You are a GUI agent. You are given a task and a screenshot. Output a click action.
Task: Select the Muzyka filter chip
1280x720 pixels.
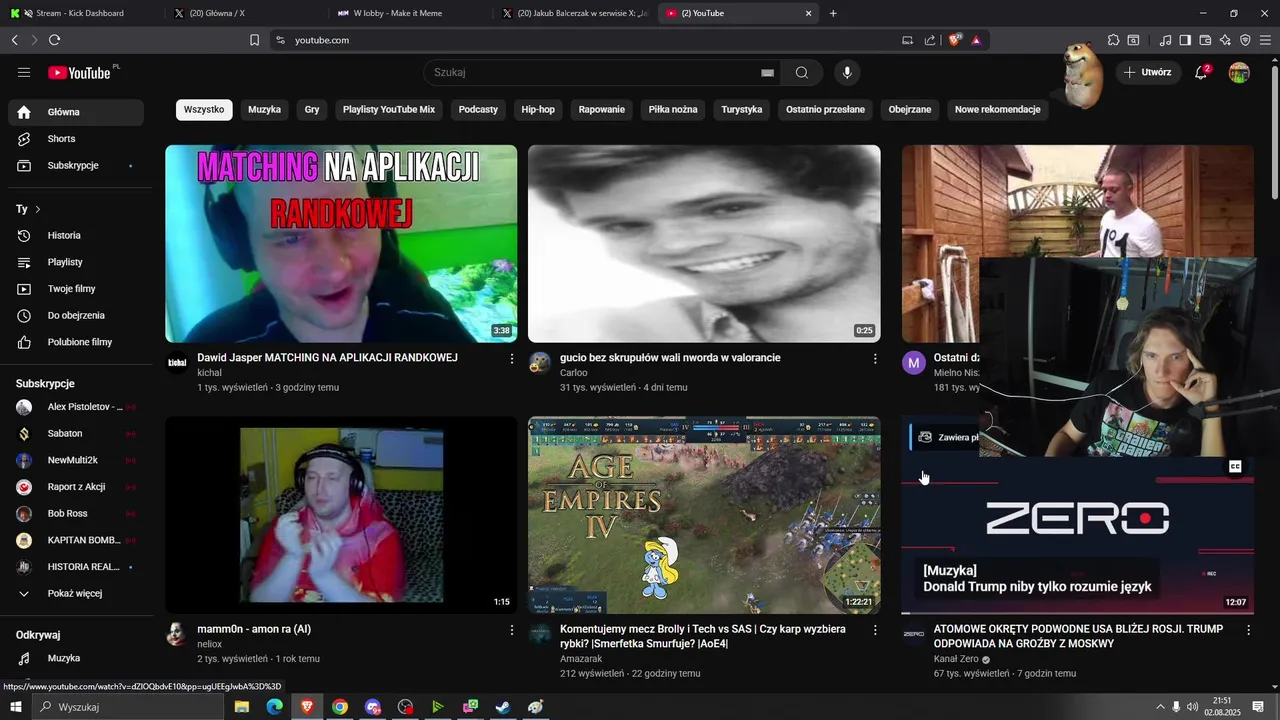(x=265, y=110)
